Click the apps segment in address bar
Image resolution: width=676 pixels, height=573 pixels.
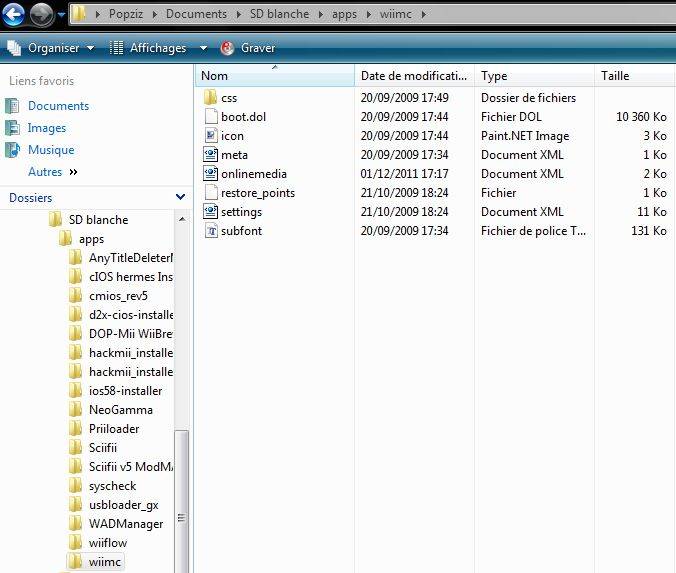344,15
